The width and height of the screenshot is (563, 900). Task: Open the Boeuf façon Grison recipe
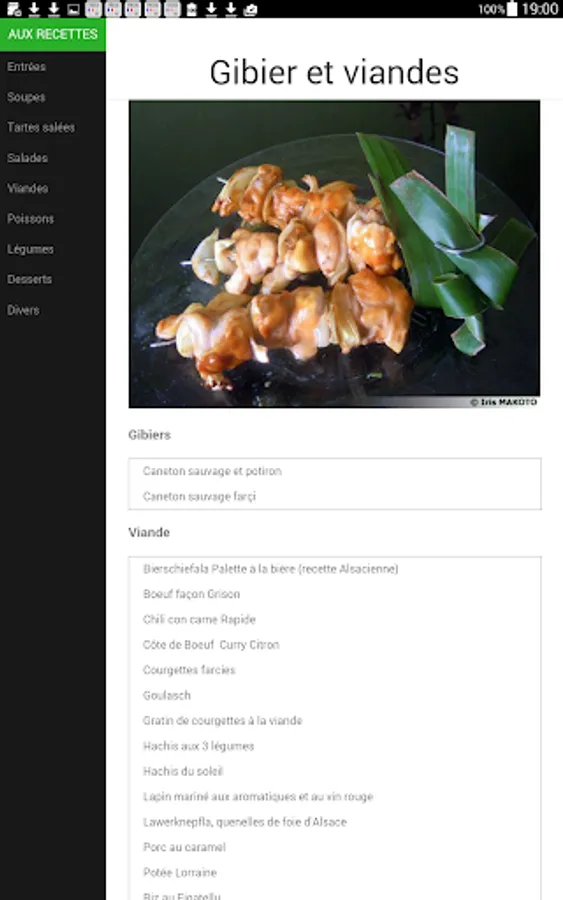(192, 594)
